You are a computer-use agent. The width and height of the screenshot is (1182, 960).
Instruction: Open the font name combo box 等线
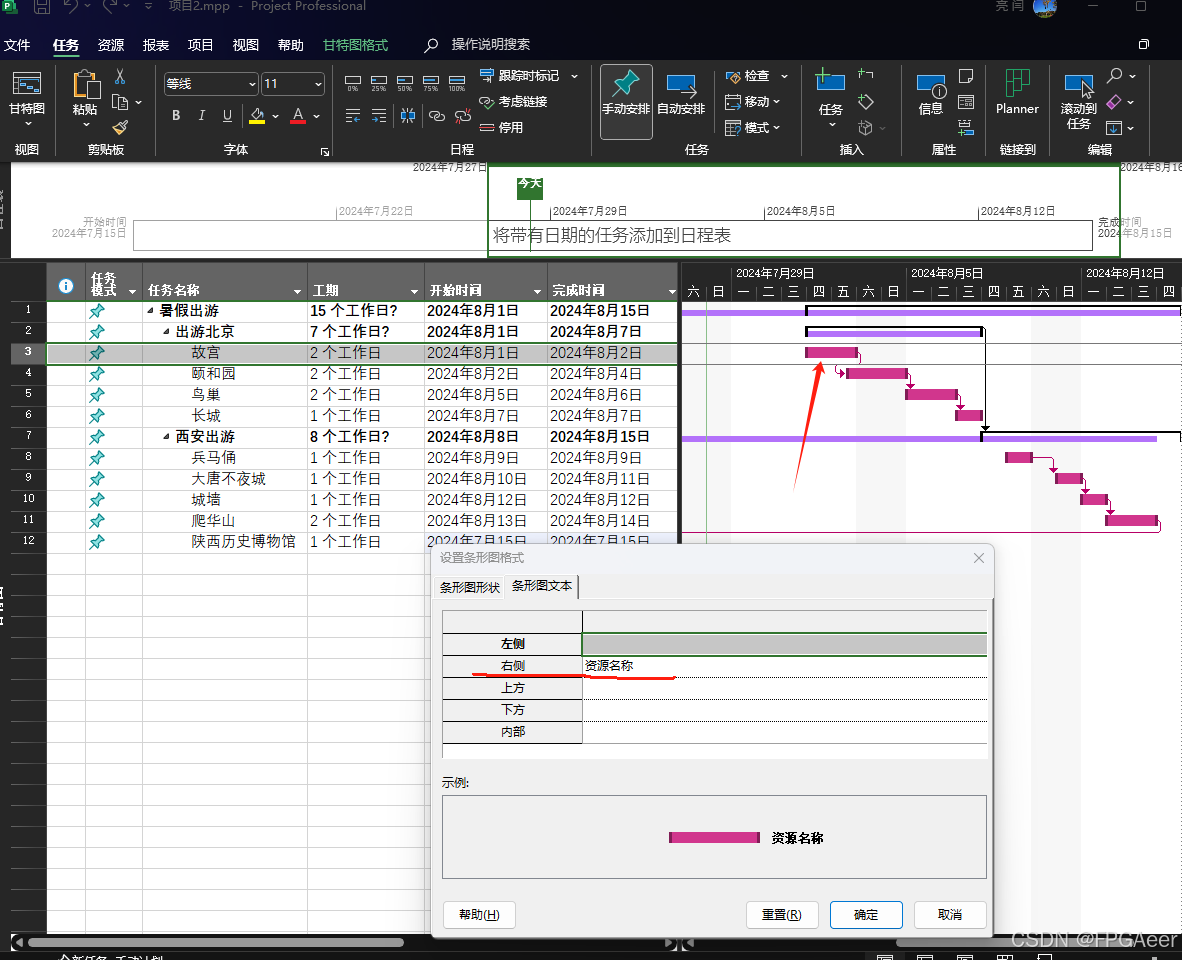pyautogui.click(x=211, y=84)
